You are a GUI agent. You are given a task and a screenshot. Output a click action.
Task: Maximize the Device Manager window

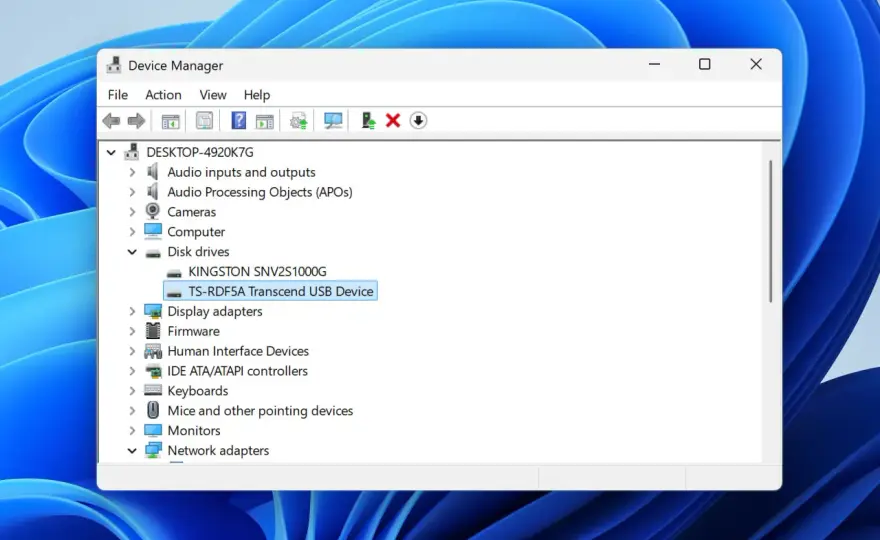point(705,64)
